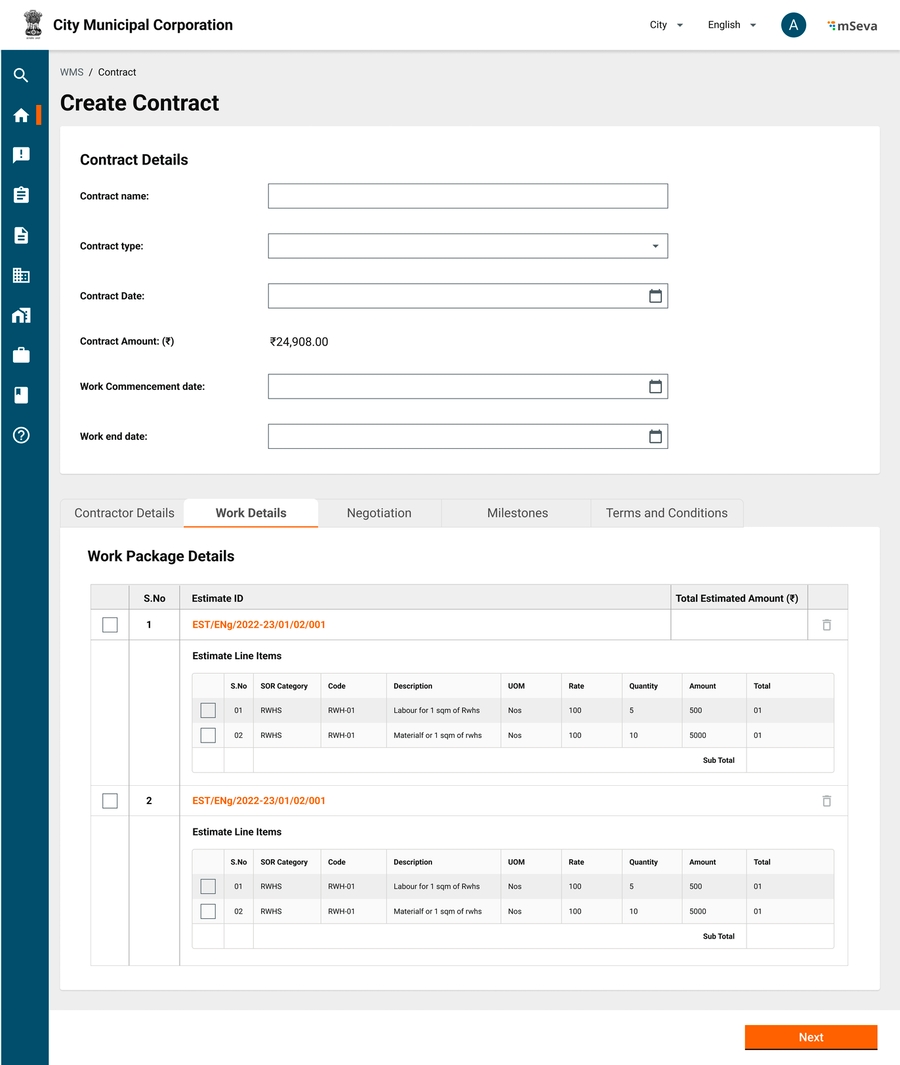Open help question mark icon
This screenshot has width=900, height=1065.
[21, 435]
